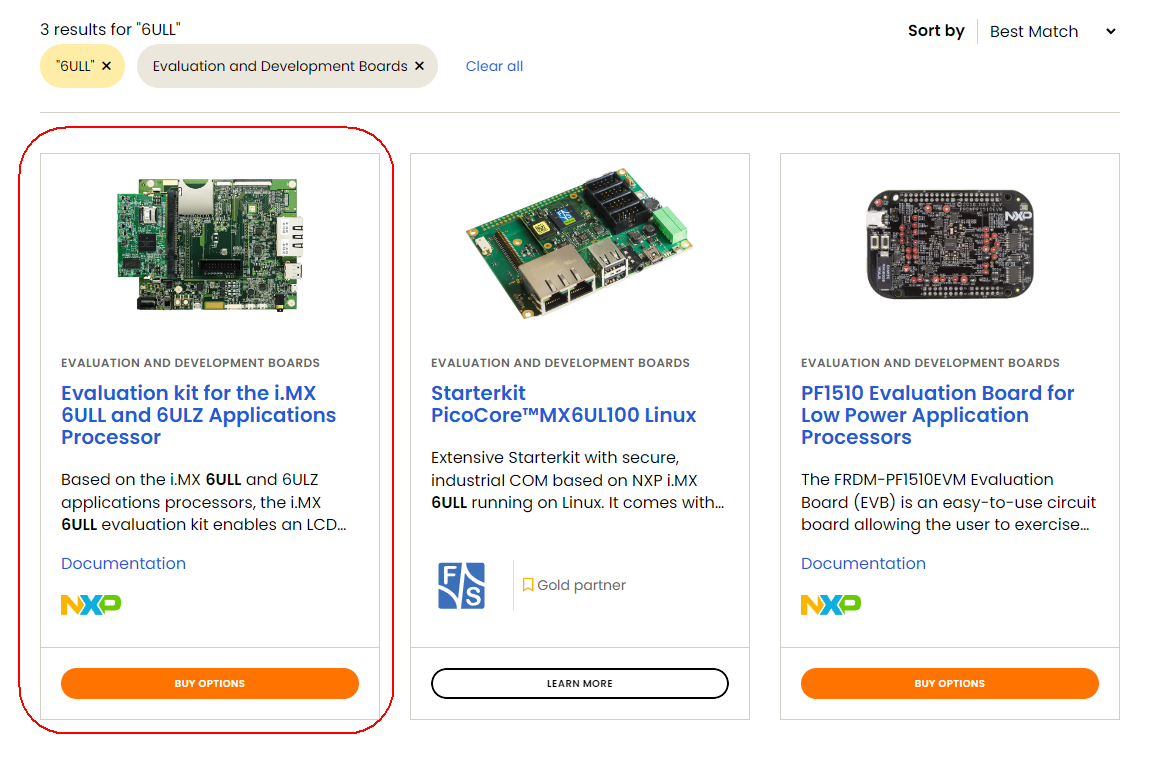
Task: Click the "6ULL" filter chip label
Action: point(75,66)
